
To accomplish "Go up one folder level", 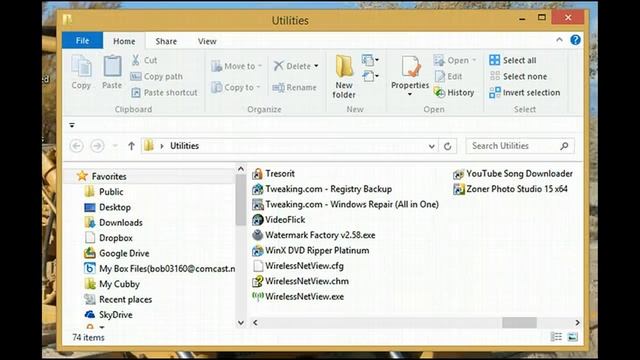I will [131, 146].
